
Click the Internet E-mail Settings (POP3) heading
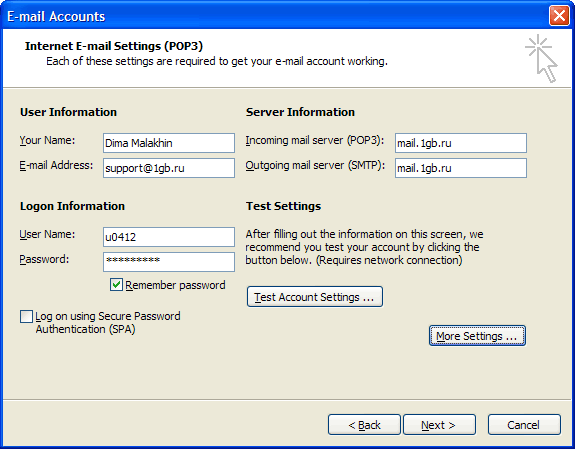click(x=114, y=46)
